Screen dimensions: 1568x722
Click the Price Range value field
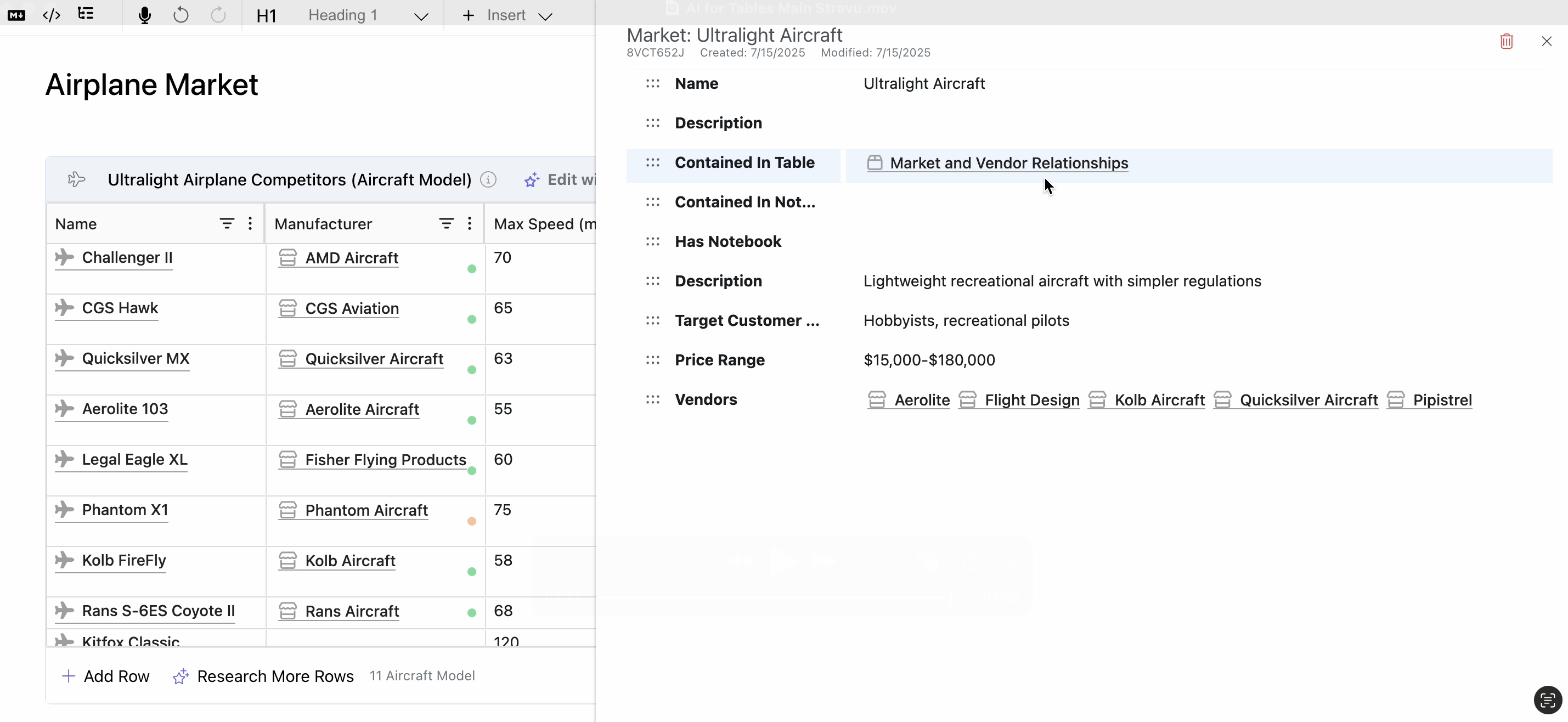coord(929,360)
